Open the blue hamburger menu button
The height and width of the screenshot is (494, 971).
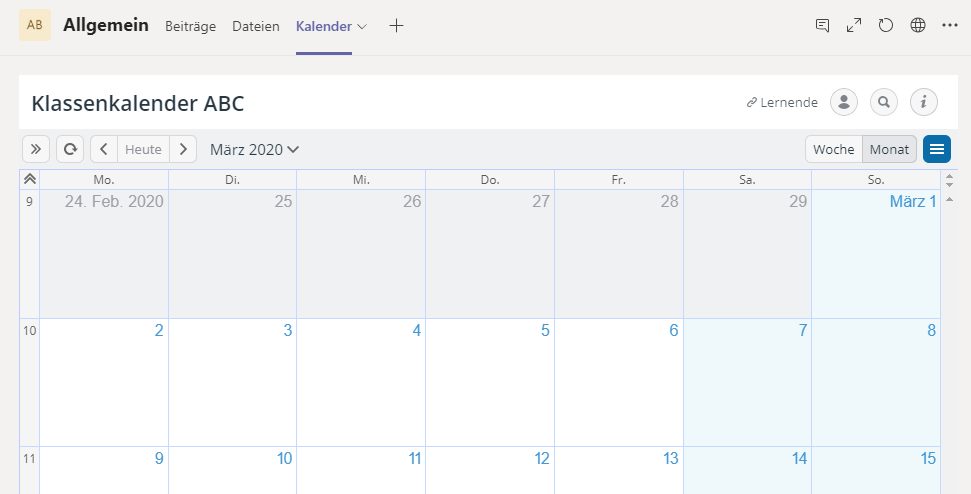[x=937, y=149]
